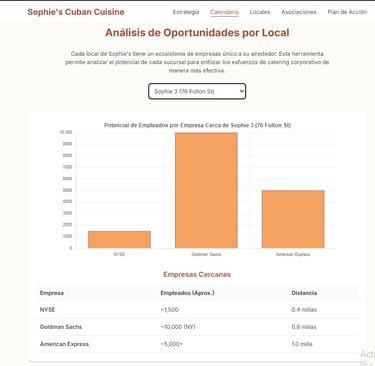This screenshot has width=375, height=366.
Task: Open the Asociaciones navigation link
Action: [x=299, y=12]
